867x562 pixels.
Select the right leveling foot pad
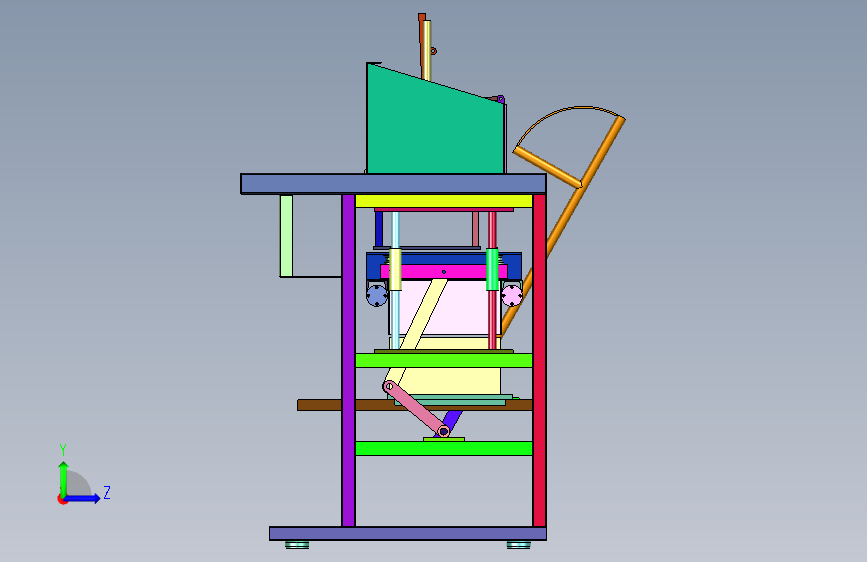pyautogui.click(x=519, y=545)
